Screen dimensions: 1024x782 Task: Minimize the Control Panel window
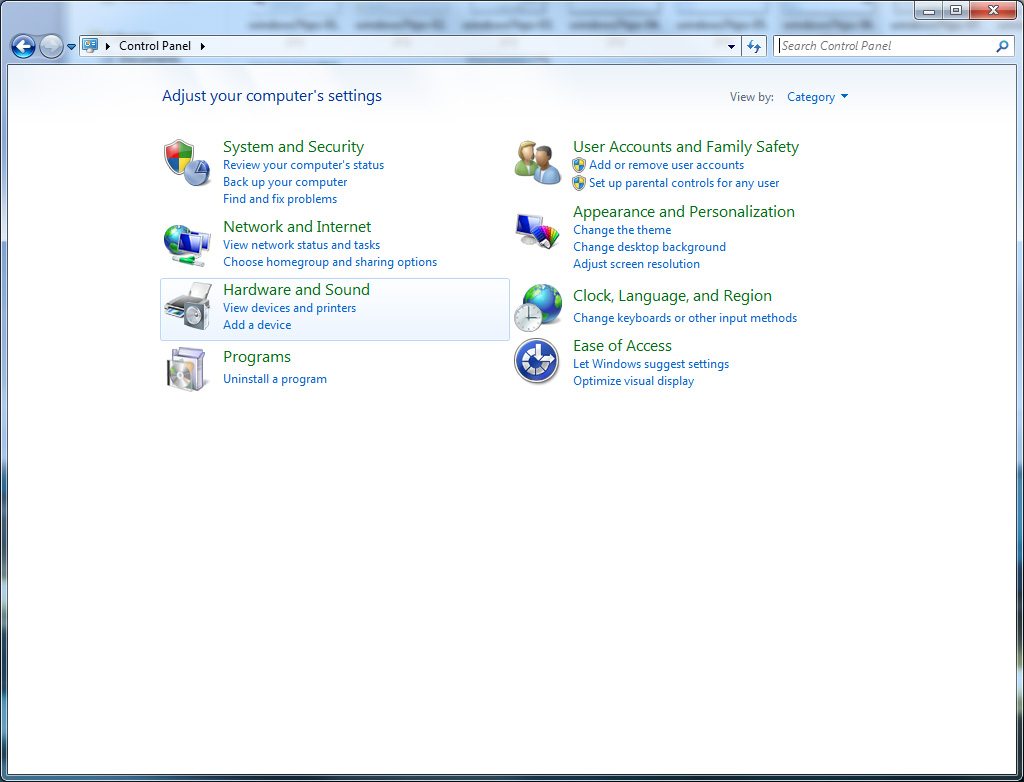[929, 10]
